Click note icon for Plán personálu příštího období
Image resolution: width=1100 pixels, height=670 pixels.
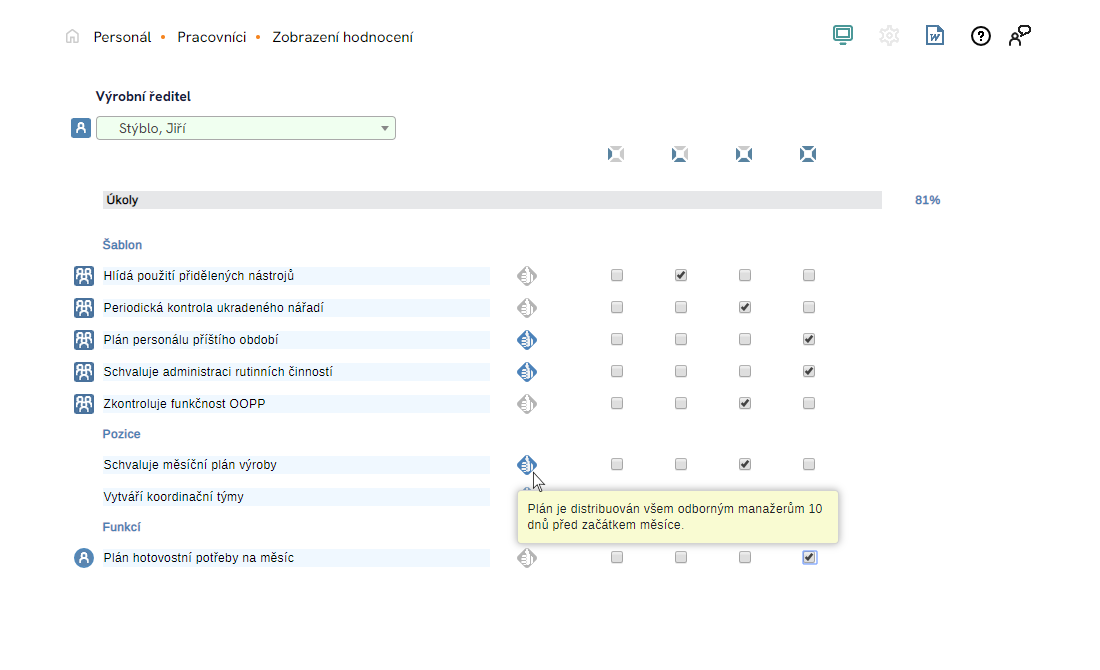click(527, 340)
